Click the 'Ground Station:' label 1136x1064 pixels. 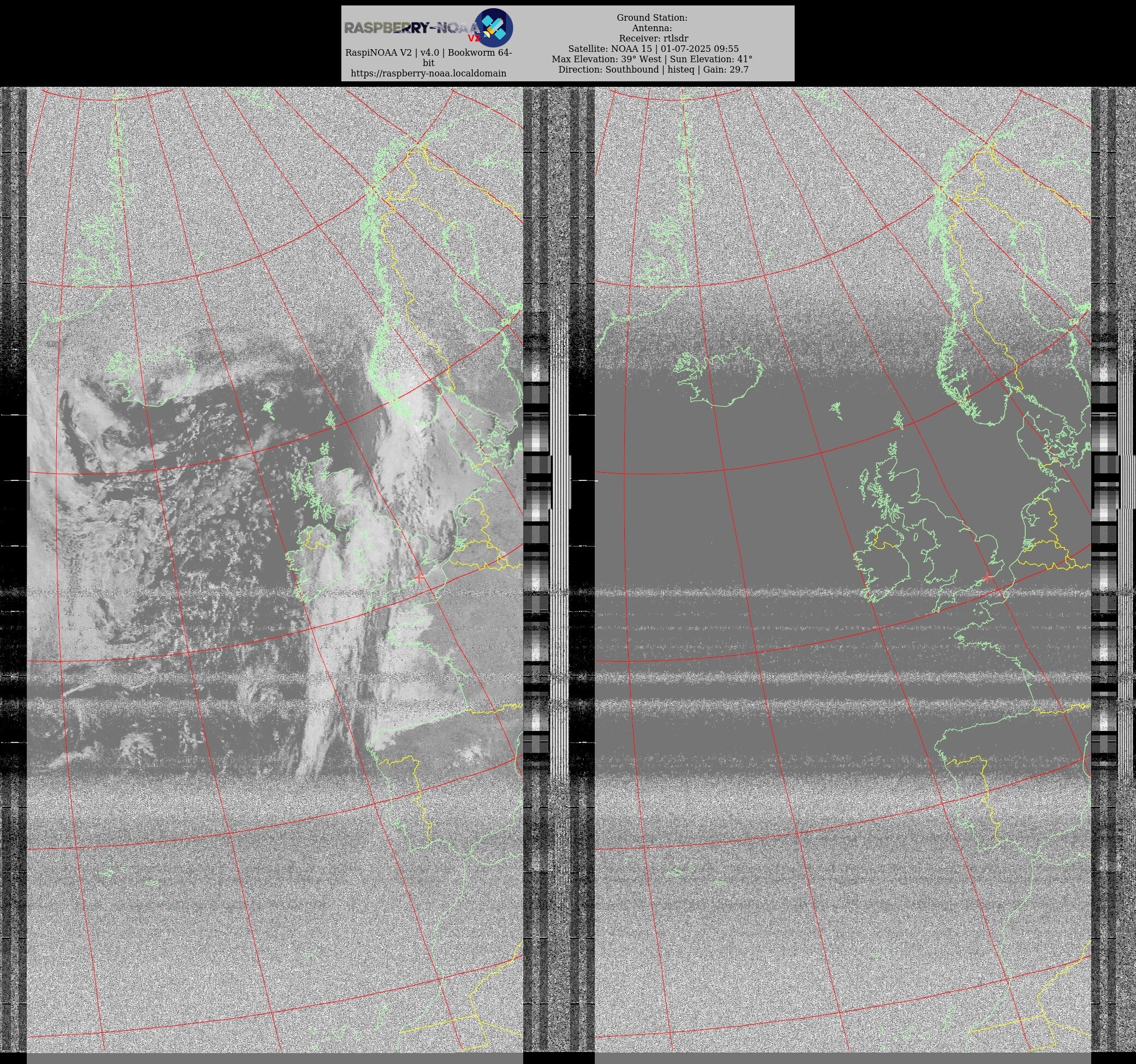652,17
